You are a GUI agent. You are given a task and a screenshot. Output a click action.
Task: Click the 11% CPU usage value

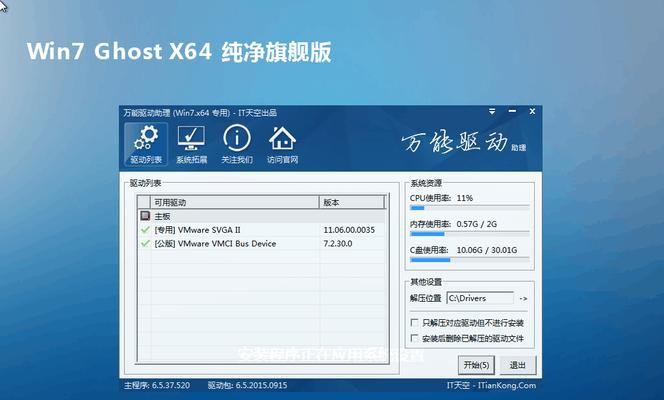[465, 198]
